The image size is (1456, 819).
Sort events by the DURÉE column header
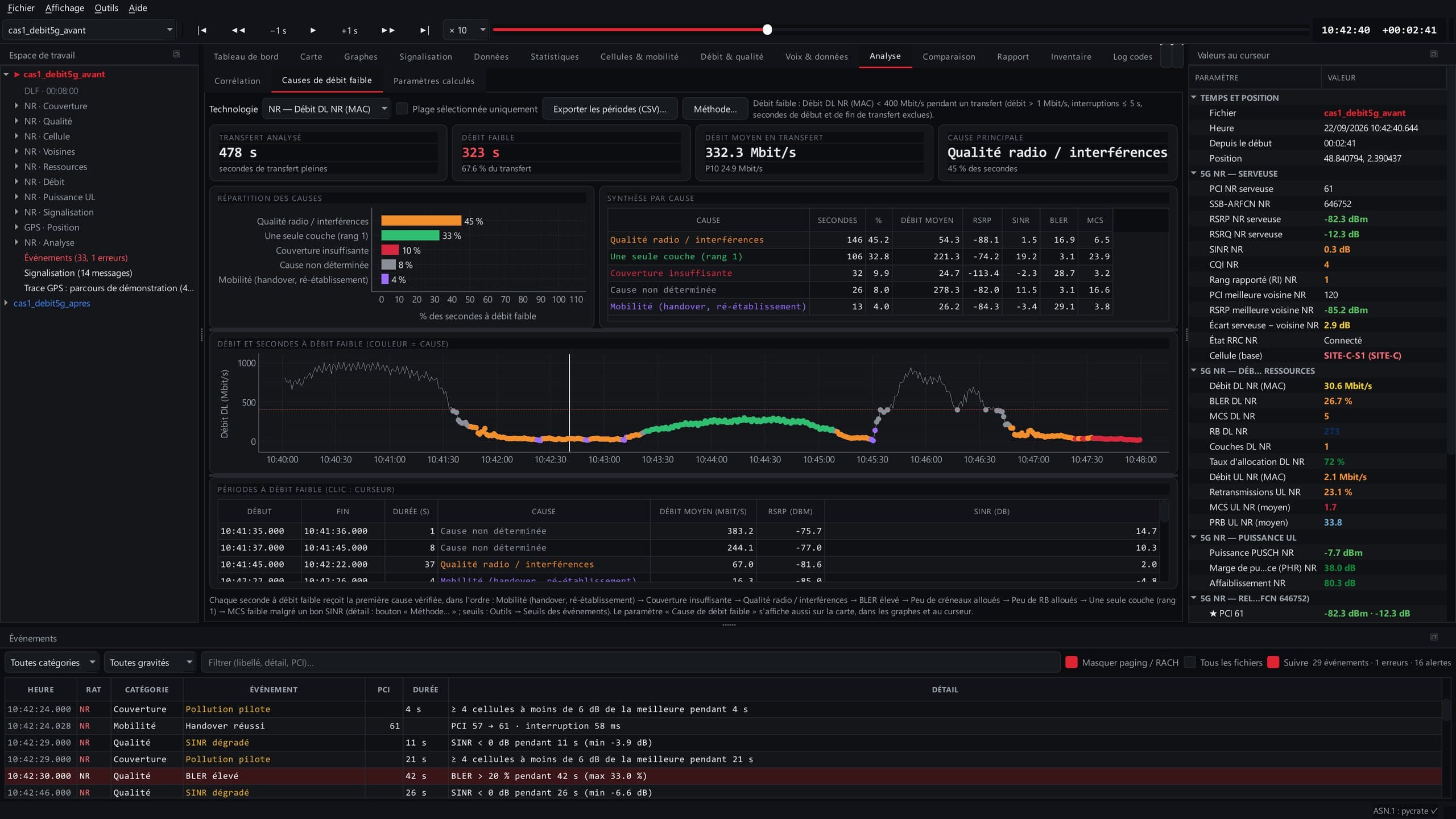pyautogui.click(x=425, y=689)
